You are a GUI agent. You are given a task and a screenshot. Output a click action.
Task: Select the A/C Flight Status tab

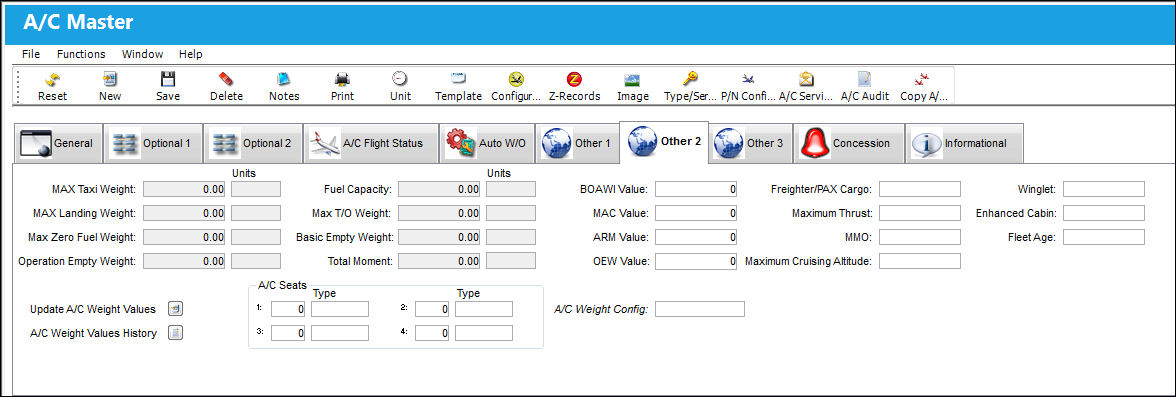coord(371,143)
